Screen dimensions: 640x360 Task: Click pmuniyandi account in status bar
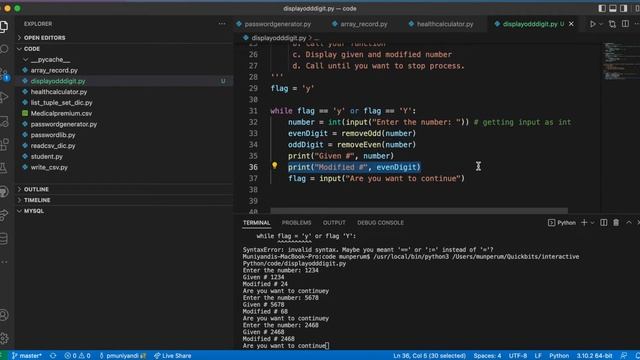(122, 356)
